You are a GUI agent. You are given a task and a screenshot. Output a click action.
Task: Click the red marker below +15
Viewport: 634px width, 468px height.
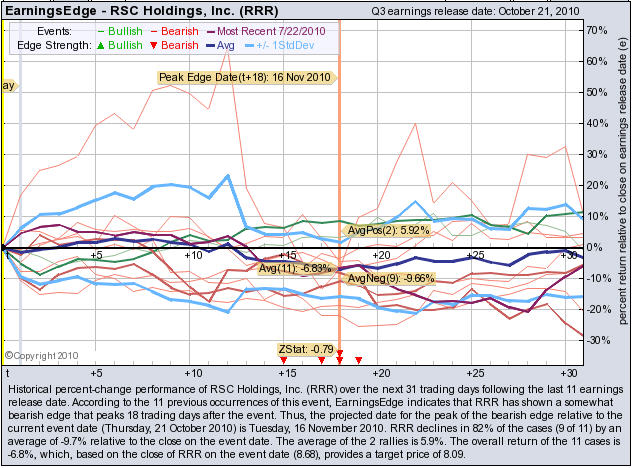point(285,359)
